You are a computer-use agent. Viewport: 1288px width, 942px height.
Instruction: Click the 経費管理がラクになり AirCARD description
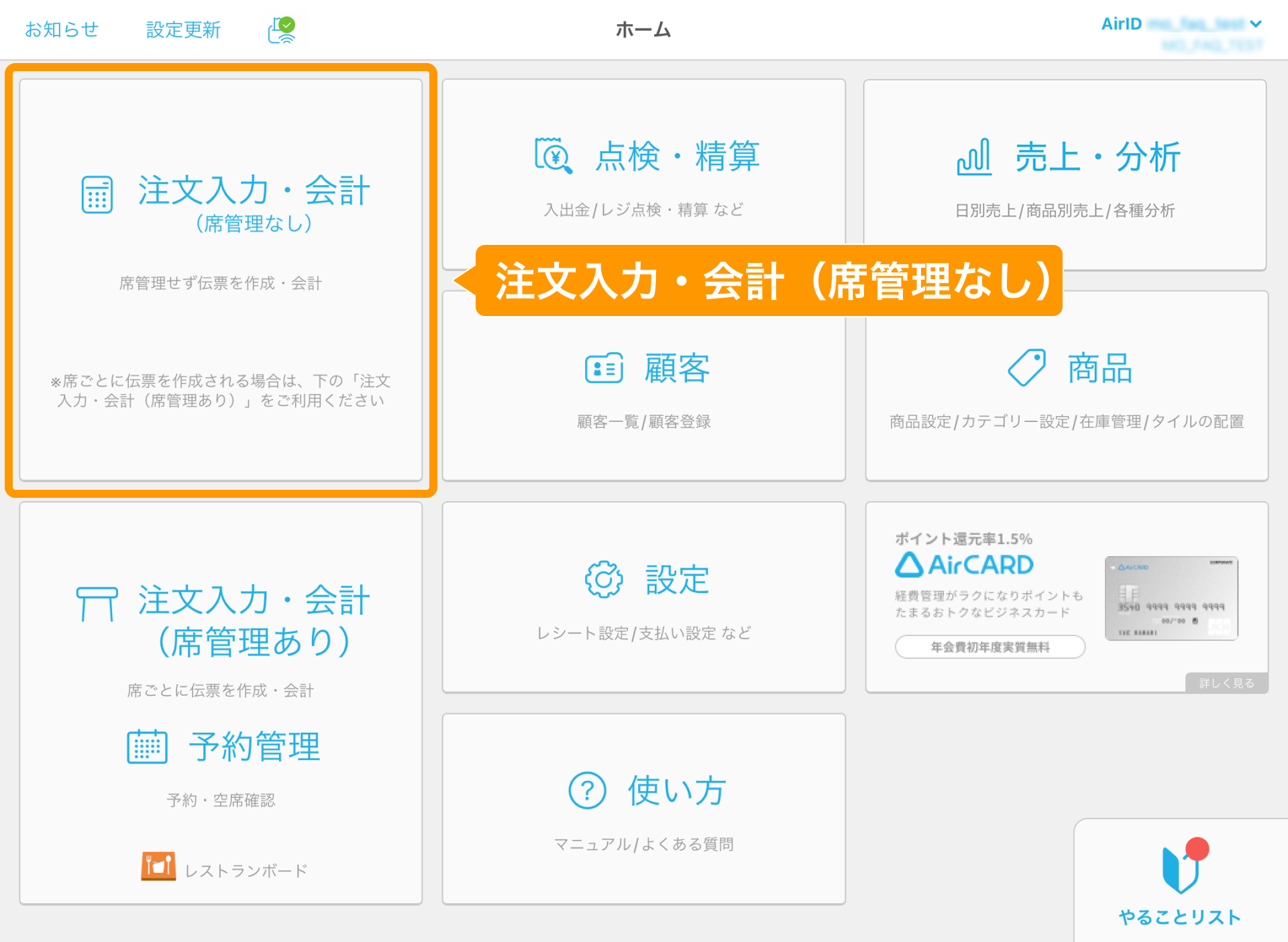tap(989, 604)
